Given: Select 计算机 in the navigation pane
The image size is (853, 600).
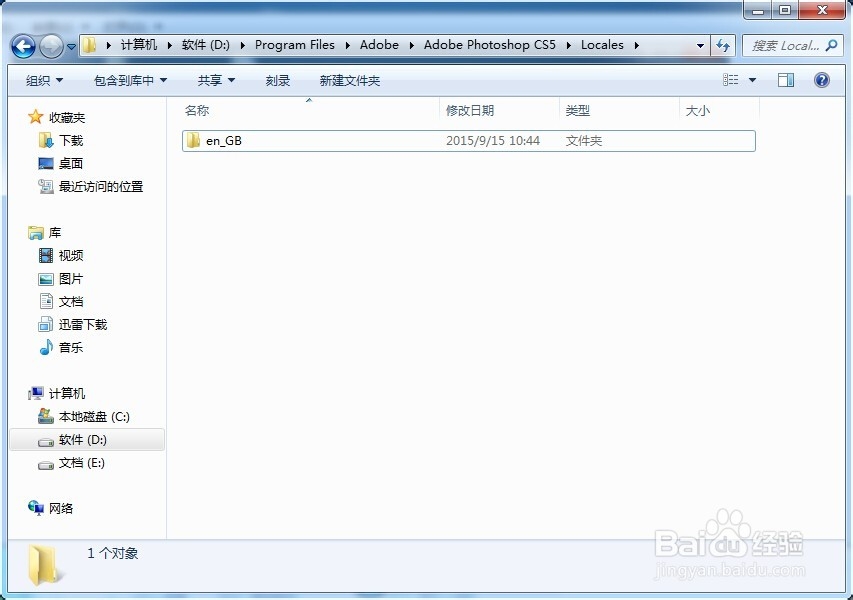Looking at the screenshot, I should click(67, 393).
